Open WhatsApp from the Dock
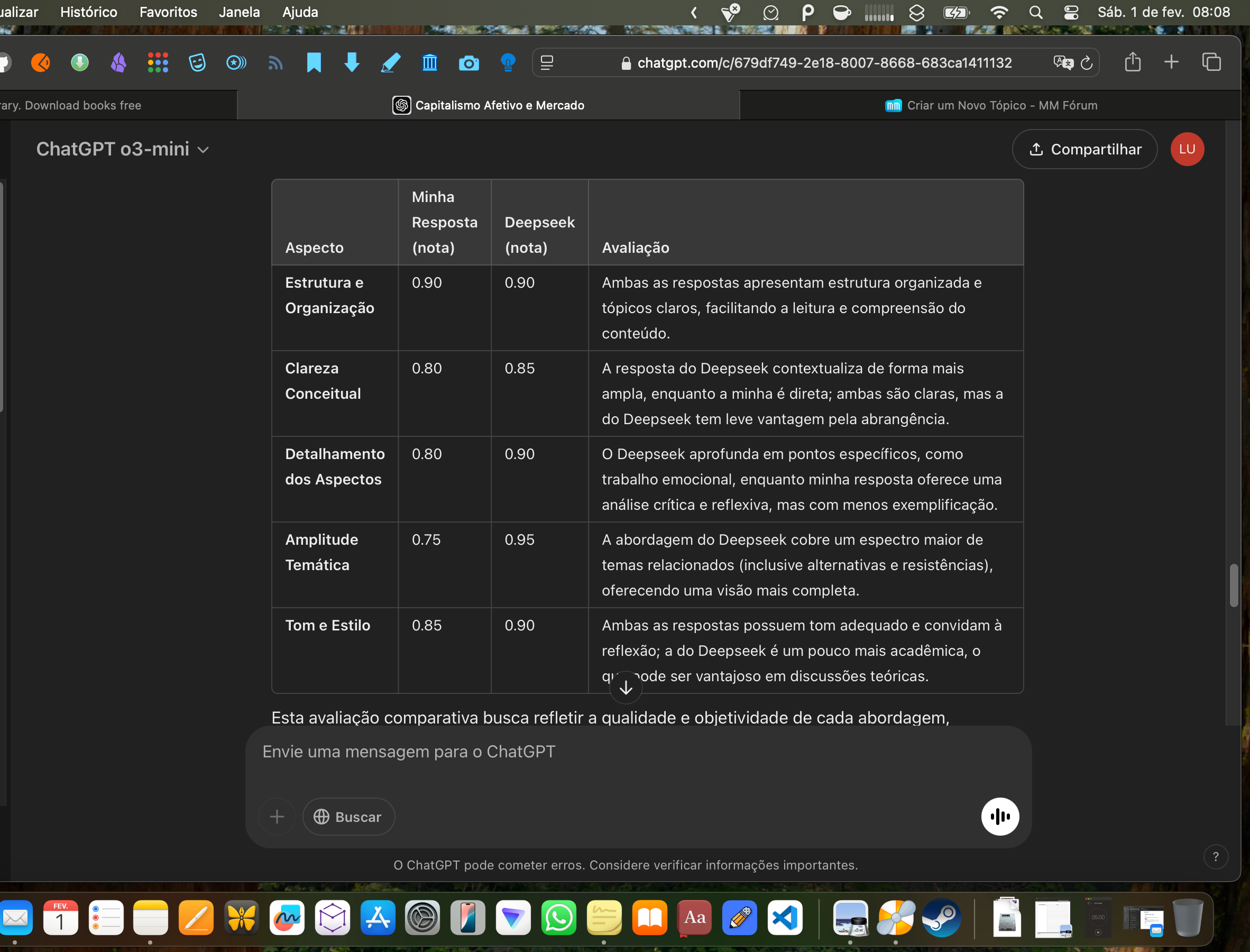This screenshot has width=1250, height=952. (558, 918)
